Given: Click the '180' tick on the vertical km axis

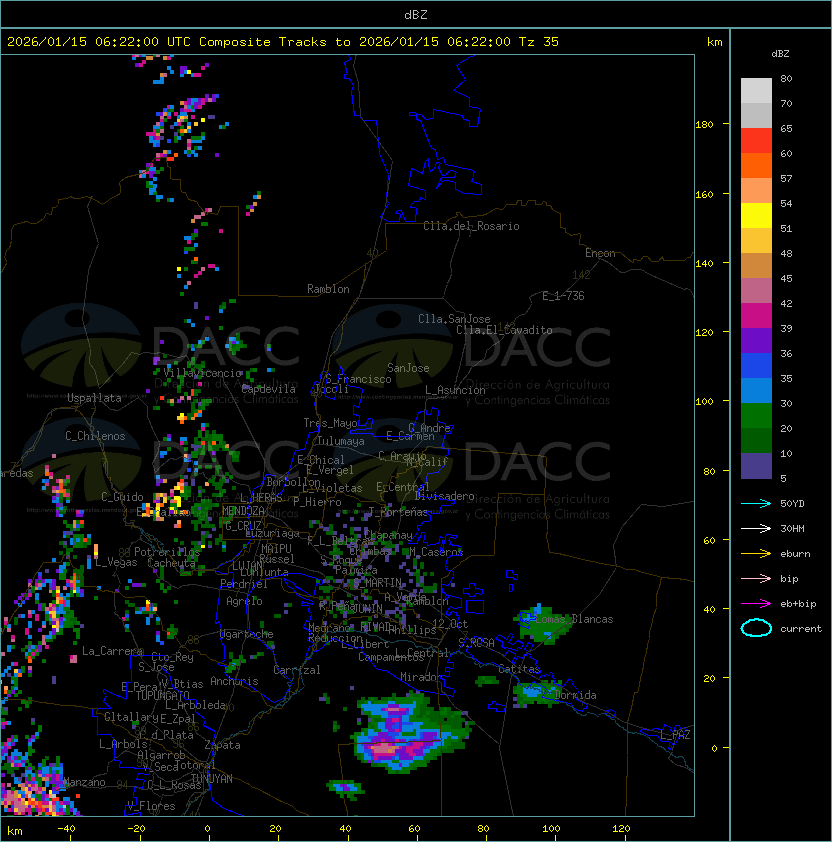Looking at the screenshot, I should tap(704, 125).
